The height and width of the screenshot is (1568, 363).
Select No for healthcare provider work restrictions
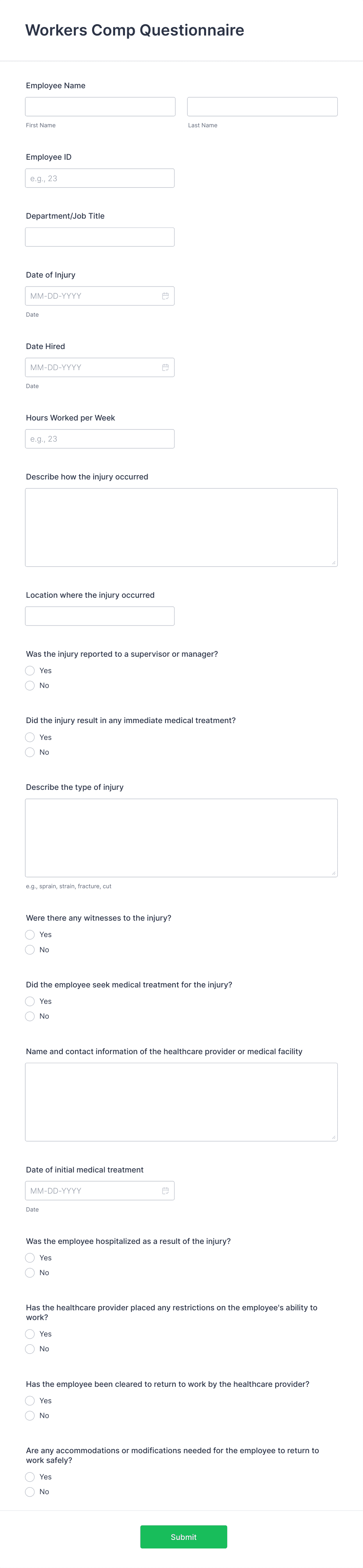click(x=30, y=1348)
